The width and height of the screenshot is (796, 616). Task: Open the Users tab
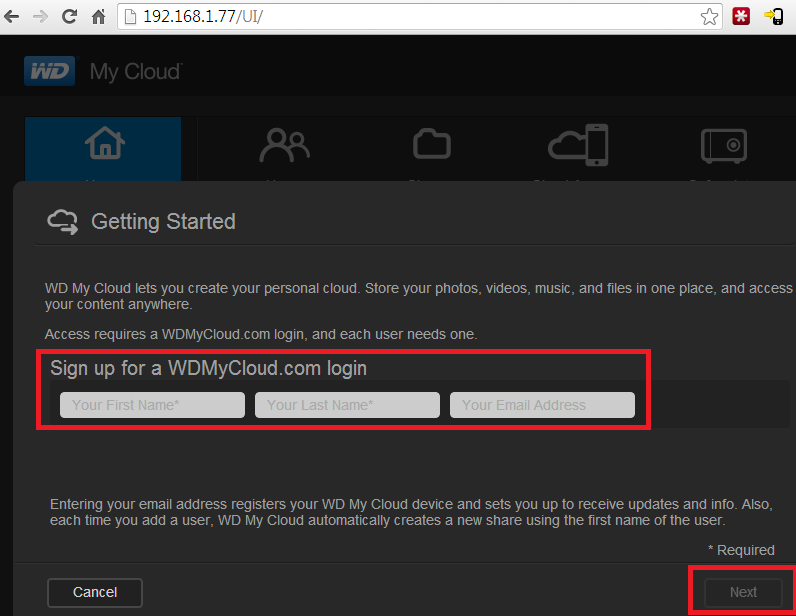[284, 150]
